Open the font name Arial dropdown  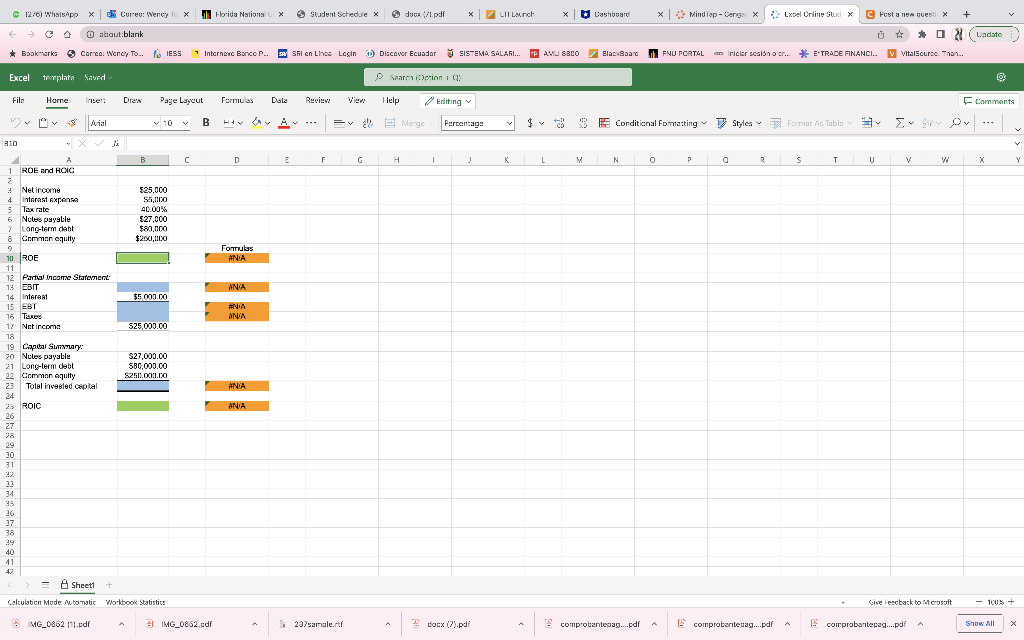156,123
